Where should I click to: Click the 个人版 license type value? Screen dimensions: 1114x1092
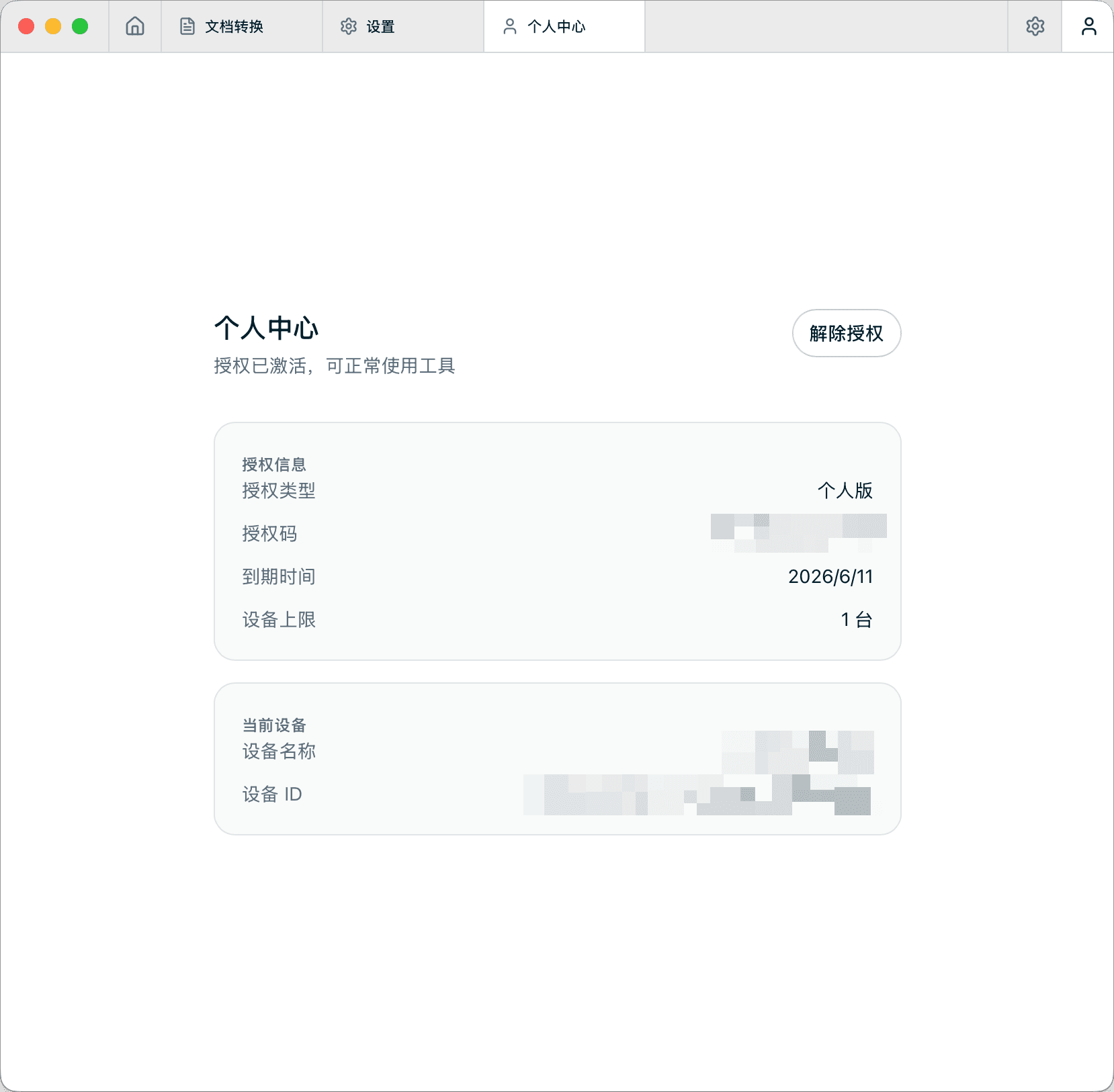[x=845, y=491]
